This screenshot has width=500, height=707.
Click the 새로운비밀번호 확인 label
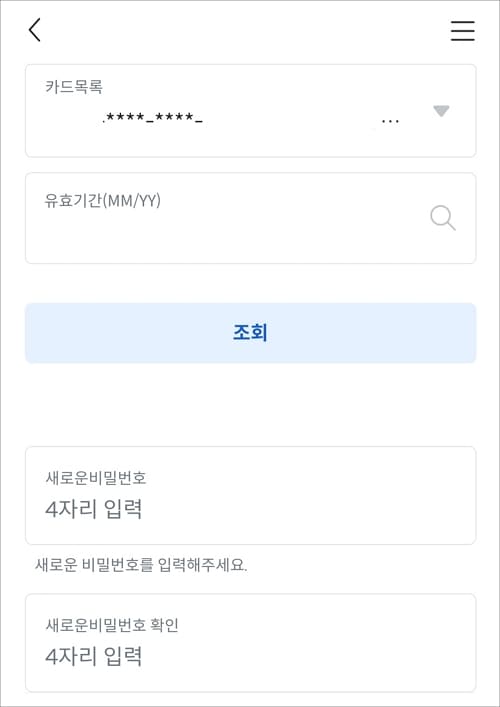112,625
